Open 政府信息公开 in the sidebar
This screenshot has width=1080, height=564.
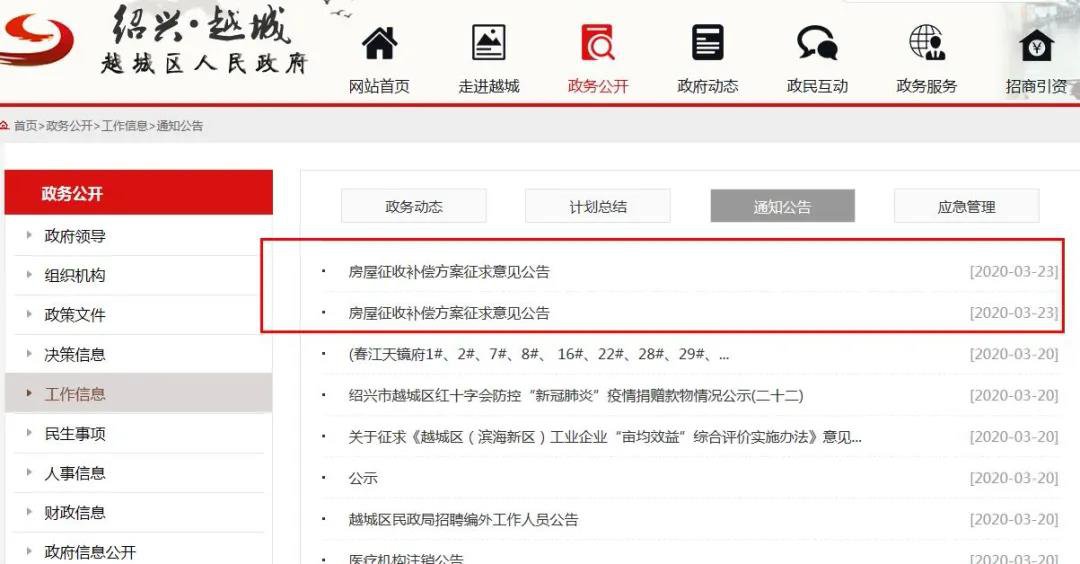tap(90, 552)
